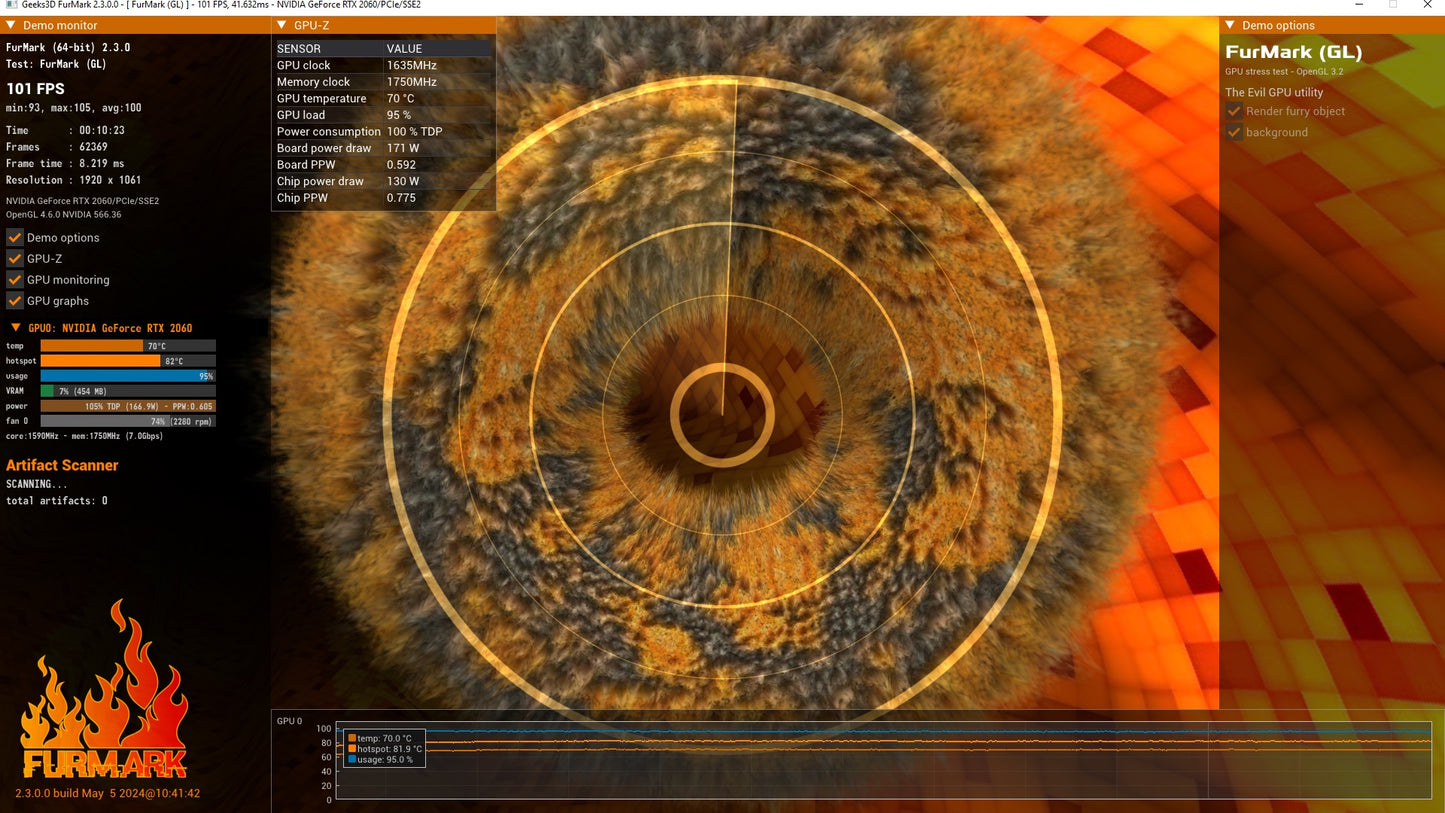Click the 0.775 value
The width and height of the screenshot is (1445, 813).
pyautogui.click(x=401, y=198)
